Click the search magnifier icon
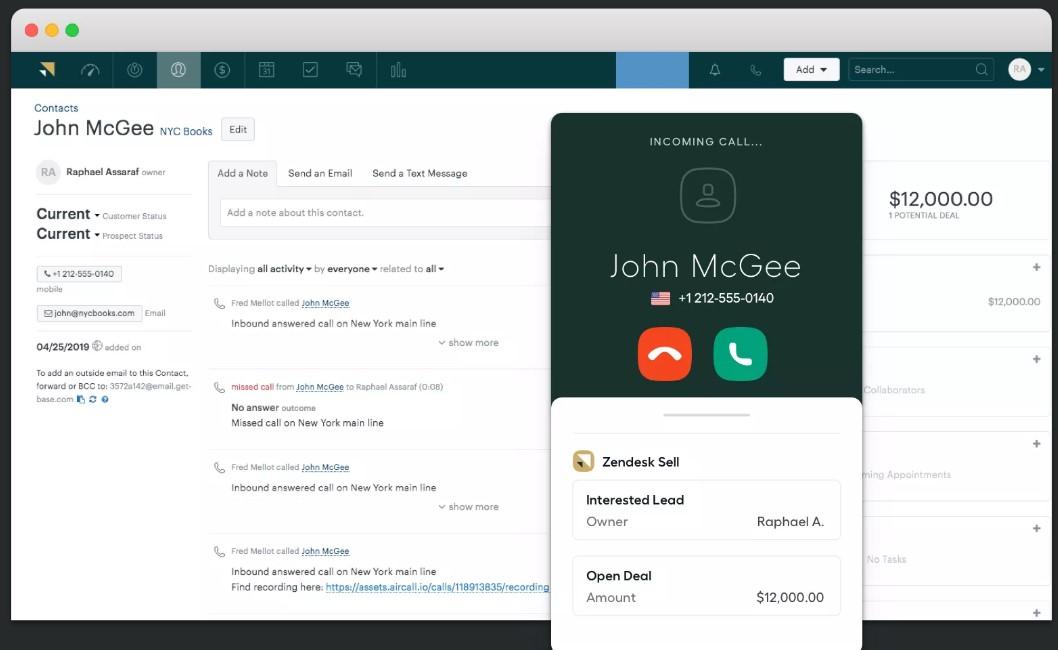Viewport: 1058px width, 650px height. [x=982, y=70]
